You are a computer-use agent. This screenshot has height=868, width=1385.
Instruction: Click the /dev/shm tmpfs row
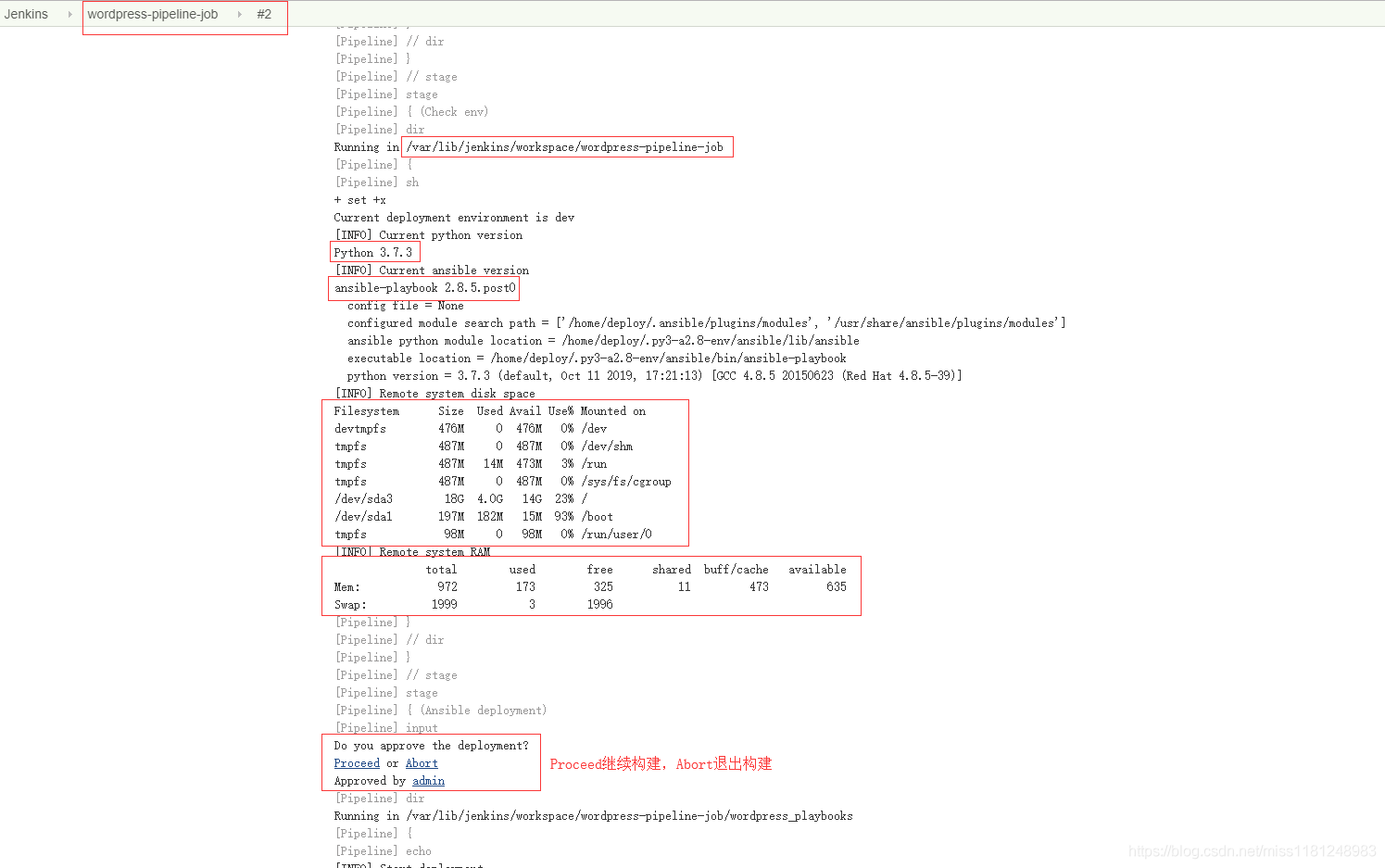point(484,447)
